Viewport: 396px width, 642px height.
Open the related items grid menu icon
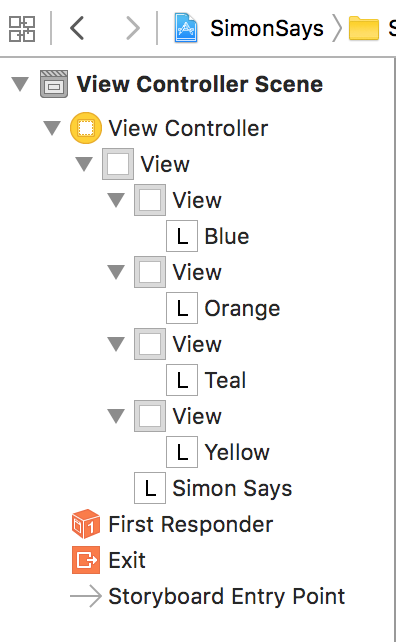(x=22, y=29)
